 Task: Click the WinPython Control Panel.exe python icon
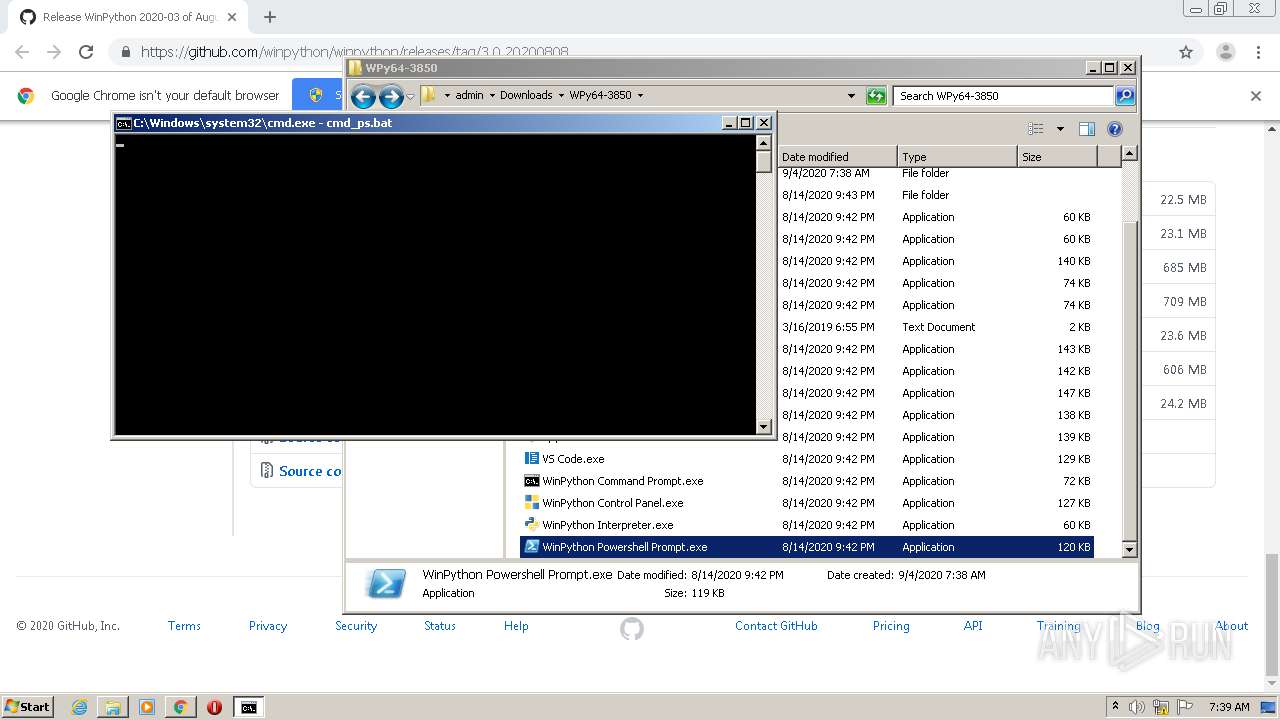tap(532, 503)
